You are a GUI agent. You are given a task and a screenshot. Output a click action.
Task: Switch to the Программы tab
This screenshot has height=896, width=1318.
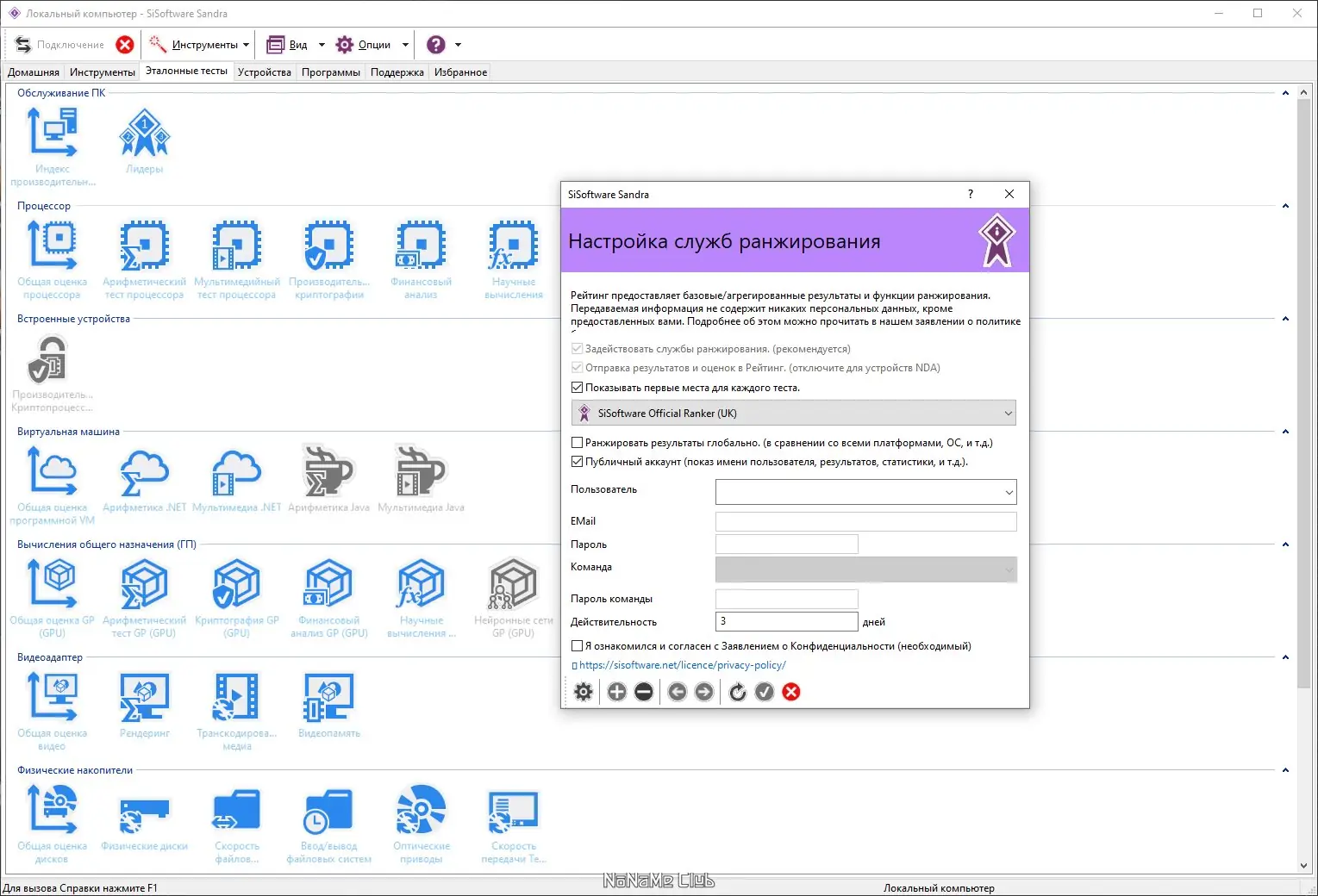(x=331, y=72)
